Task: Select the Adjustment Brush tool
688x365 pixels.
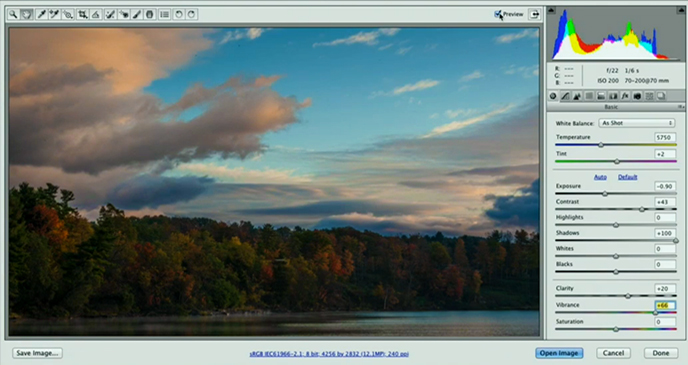Action: click(x=136, y=14)
